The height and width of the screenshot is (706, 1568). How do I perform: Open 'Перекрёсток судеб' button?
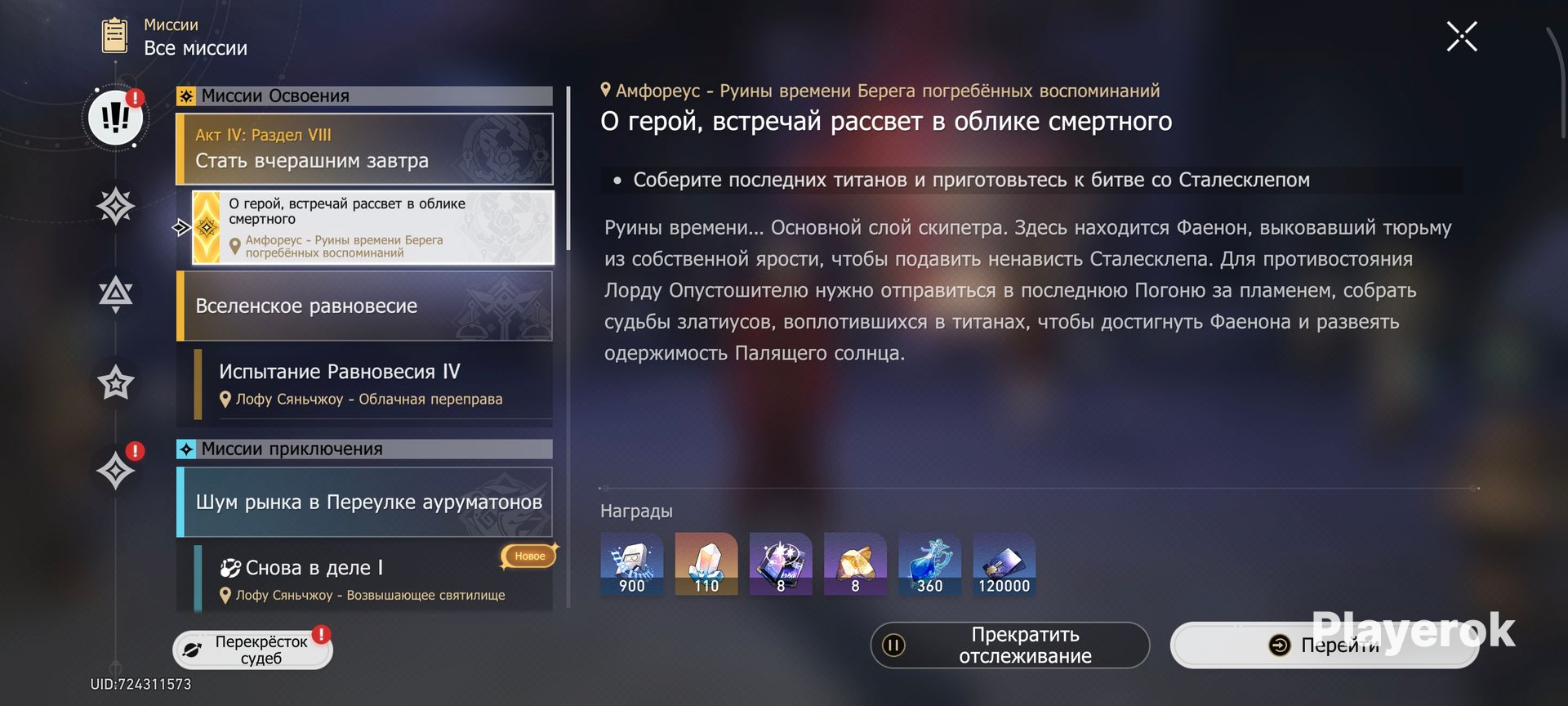pyautogui.click(x=253, y=650)
